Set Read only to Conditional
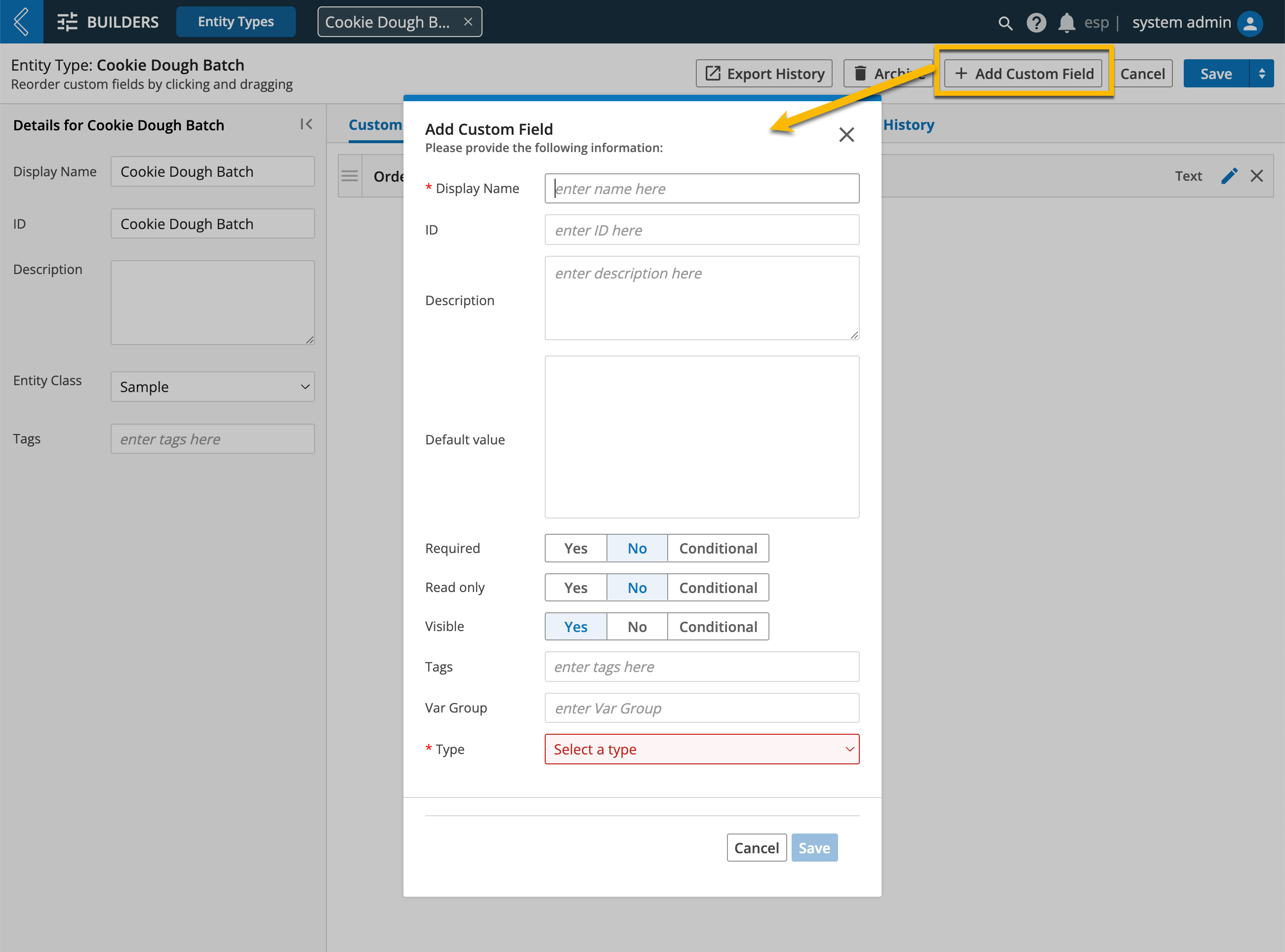Viewport: 1285px width, 952px height. point(718,587)
